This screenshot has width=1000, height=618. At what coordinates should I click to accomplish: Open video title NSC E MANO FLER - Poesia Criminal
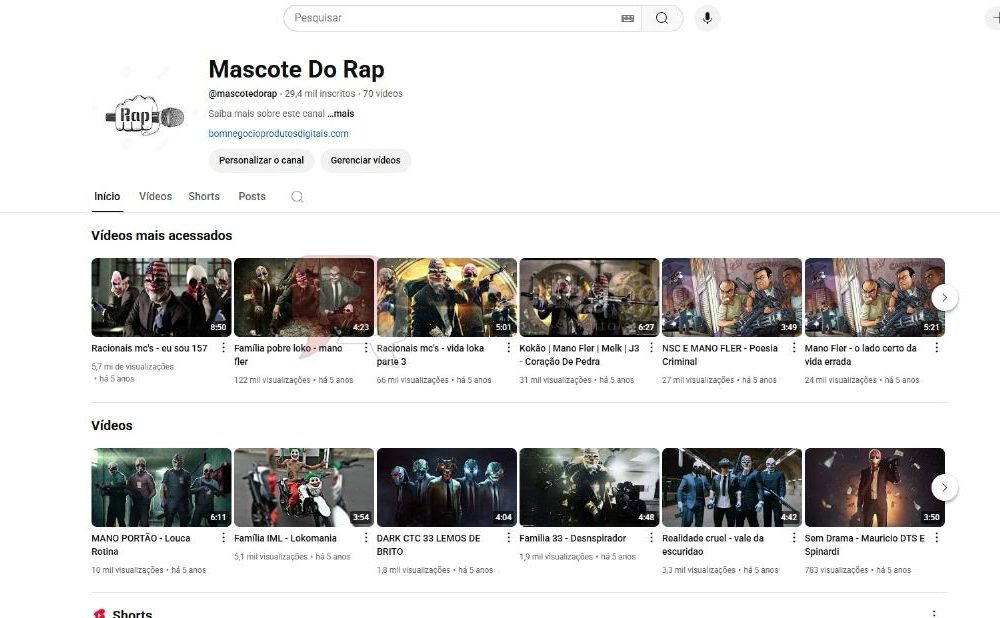[x=720, y=355]
